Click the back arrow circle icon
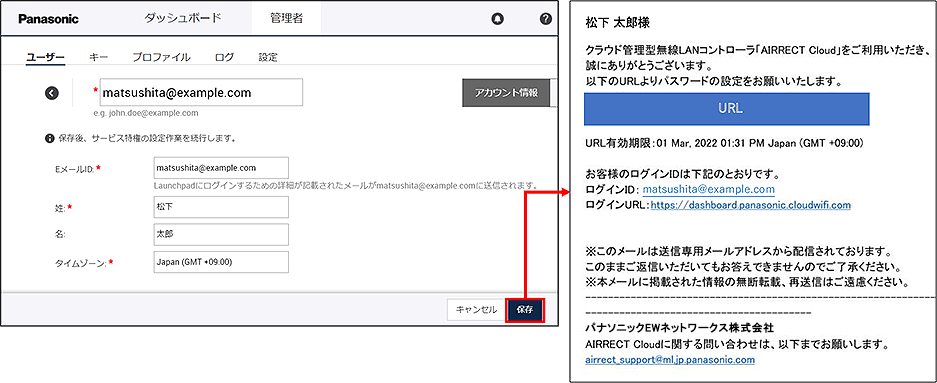 click(52, 93)
